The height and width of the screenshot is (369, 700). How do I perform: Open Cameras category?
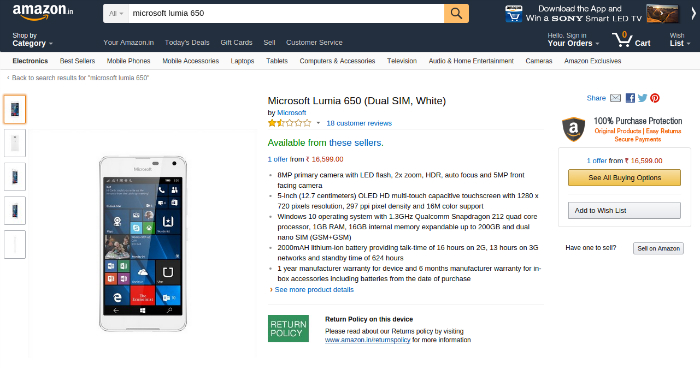tap(539, 61)
